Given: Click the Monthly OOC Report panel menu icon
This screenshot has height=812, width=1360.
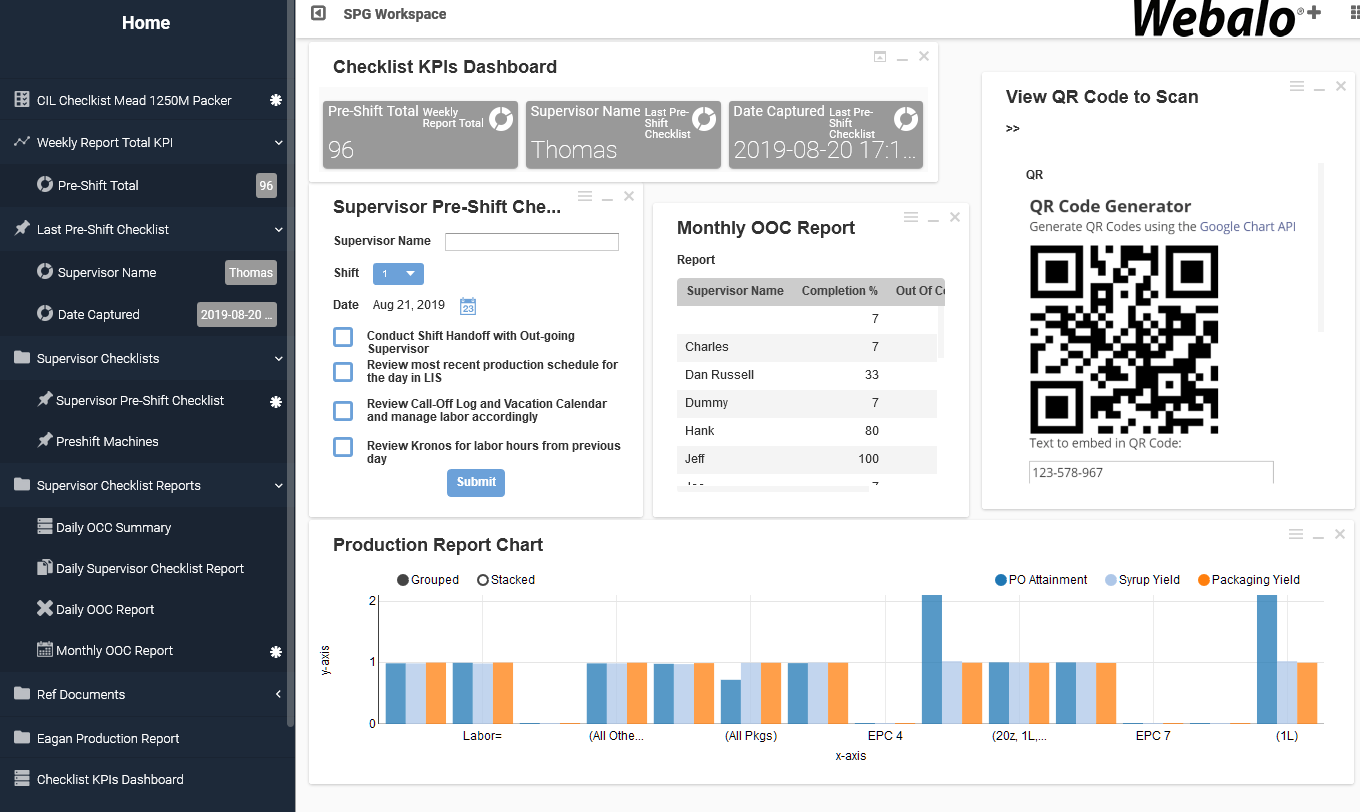Looking at the screenshot, I should (910, 217).
